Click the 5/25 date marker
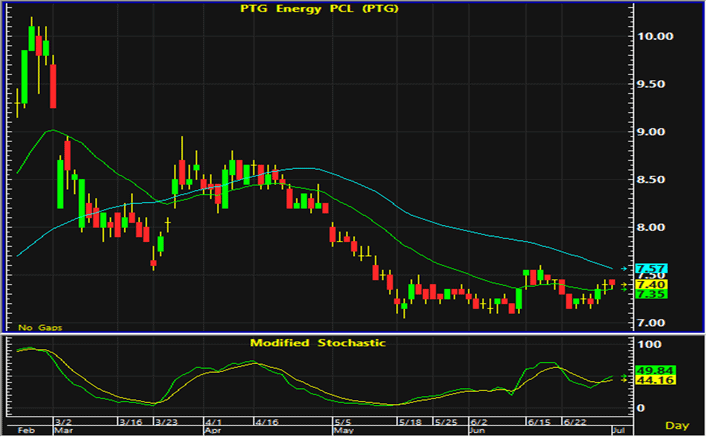This screenshot has width=707, height=437. (x=445, y=422)
